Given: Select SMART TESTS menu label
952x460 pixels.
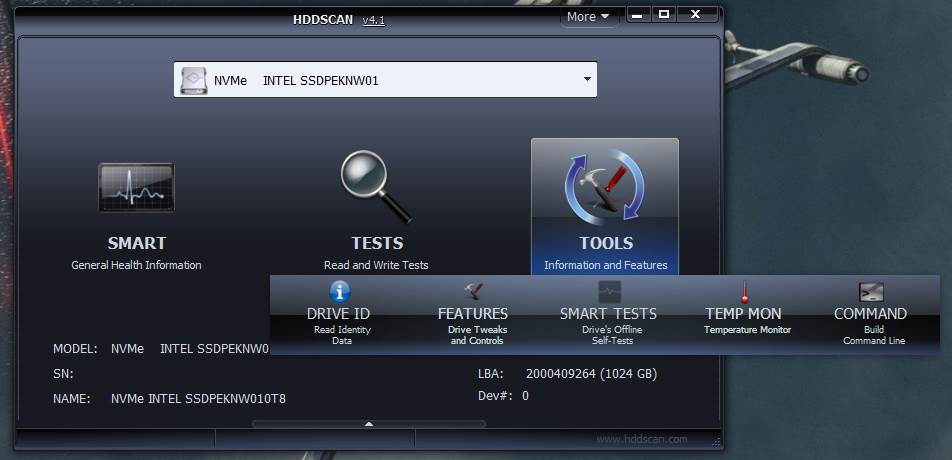Looking at the screenshot, I should click(608, 314).
